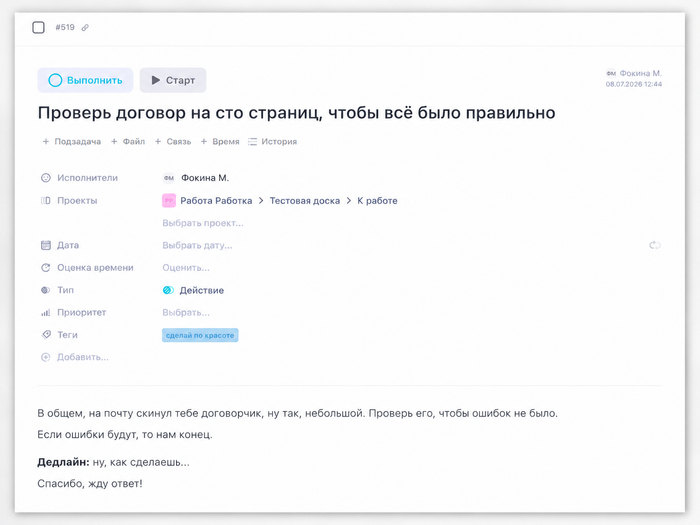Click the Проекты board icon
The width and height of the screenshot is (700, 525).
click(x=46, y=200)
